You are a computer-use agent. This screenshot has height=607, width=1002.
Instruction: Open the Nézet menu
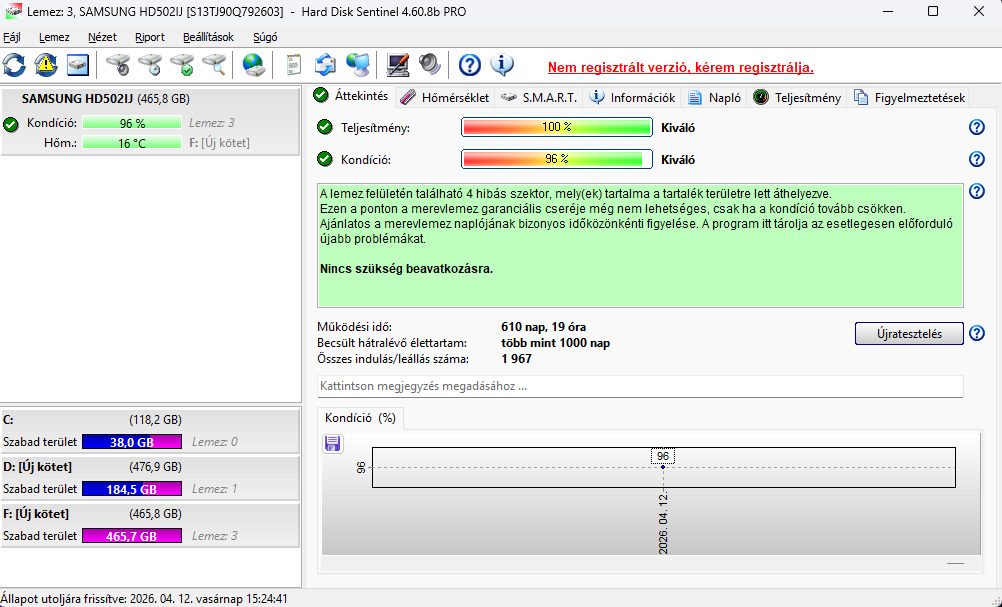coord(102,37)
